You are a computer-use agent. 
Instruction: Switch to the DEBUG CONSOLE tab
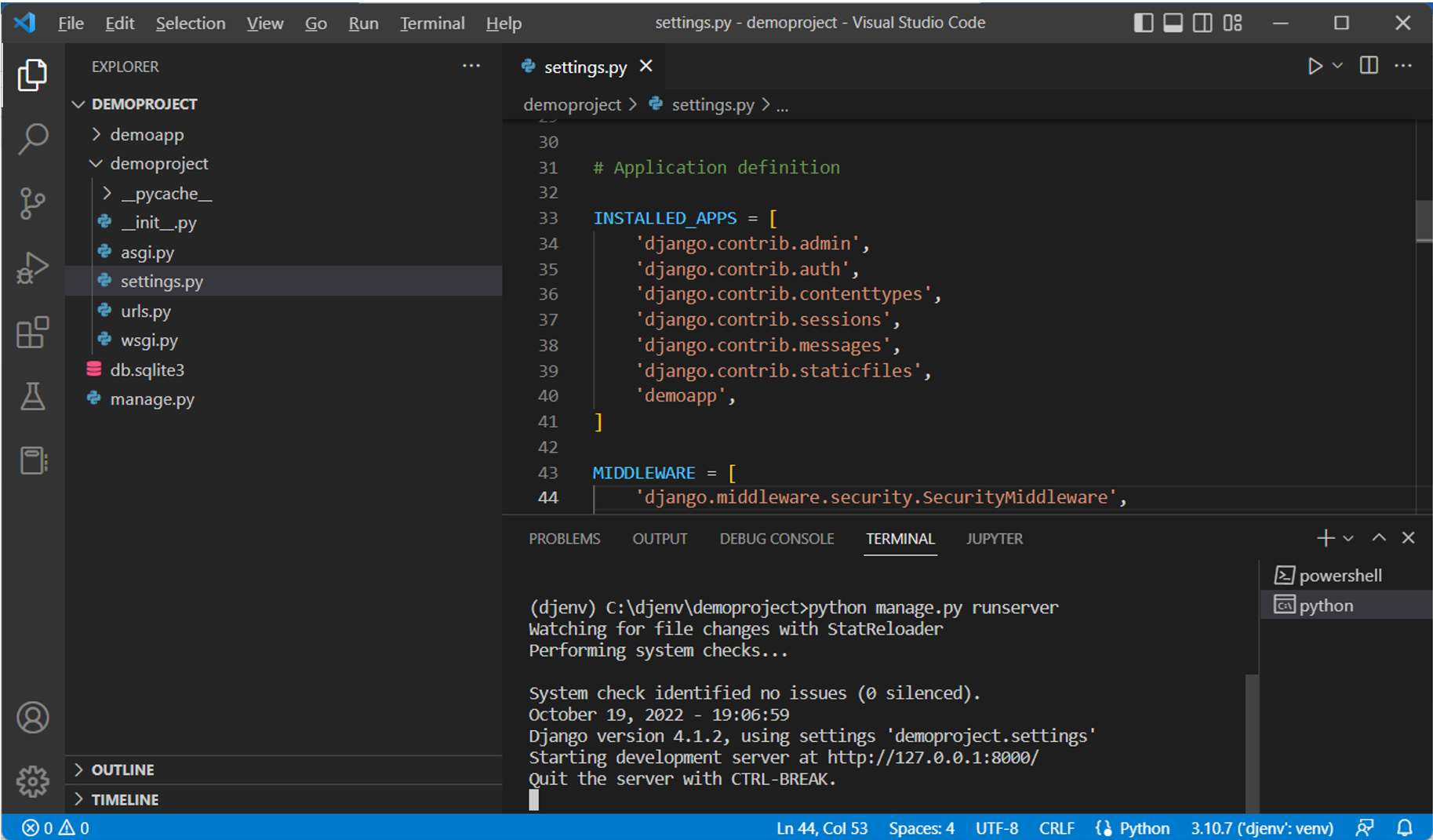777,539
